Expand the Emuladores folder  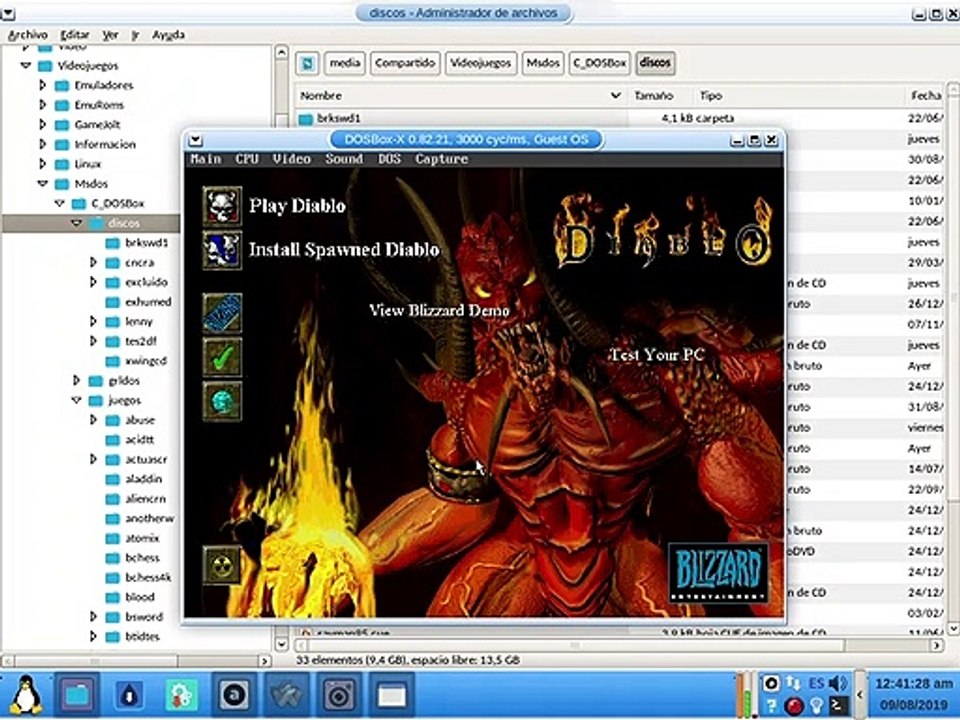point(42,85)
